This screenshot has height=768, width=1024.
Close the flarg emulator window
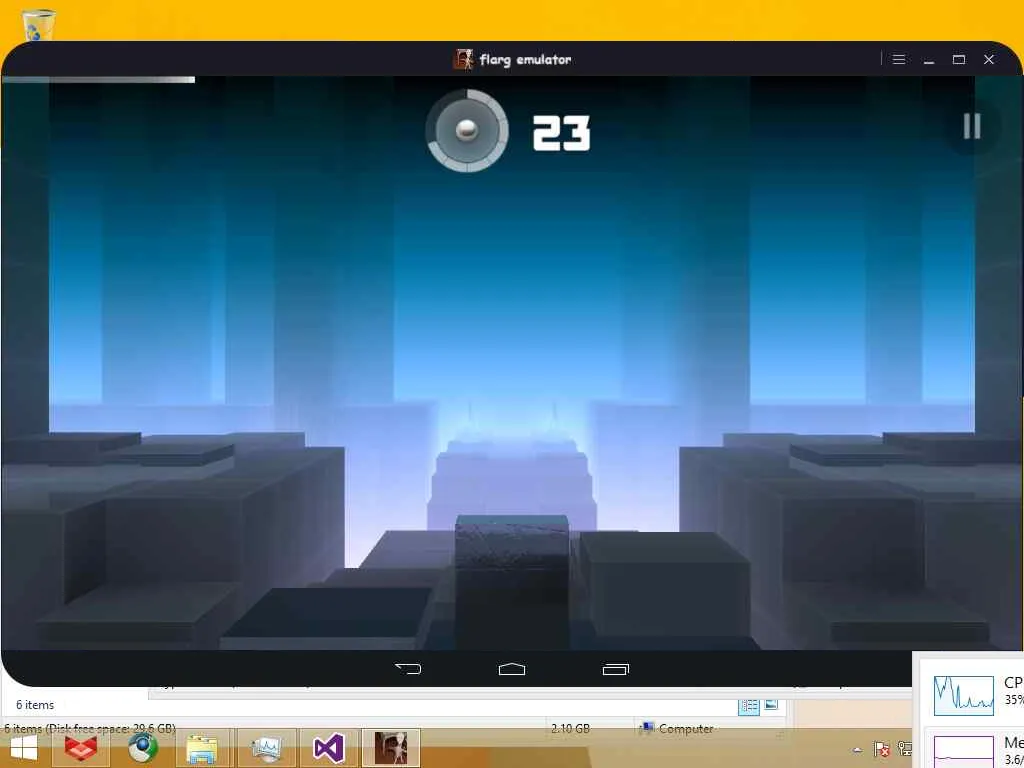[x=989, y=59]
